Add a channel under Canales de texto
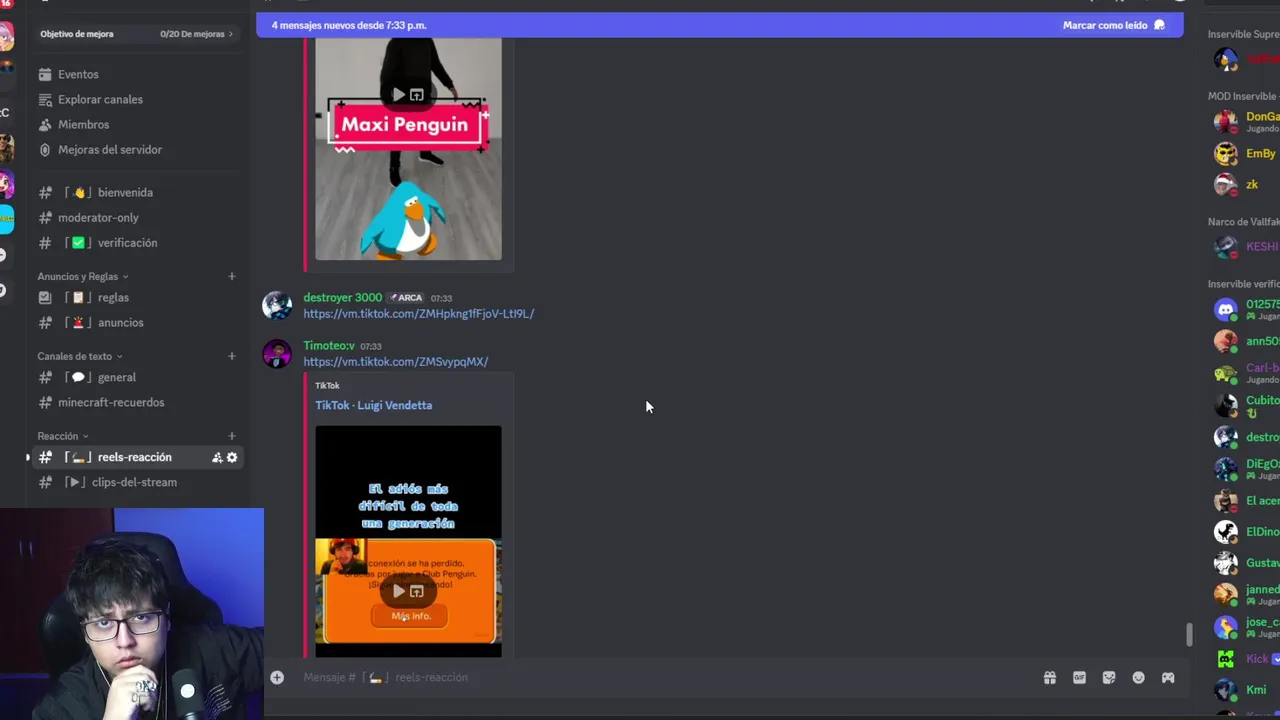Viewport: 1280px width, 720px height. tap(231, 356)
